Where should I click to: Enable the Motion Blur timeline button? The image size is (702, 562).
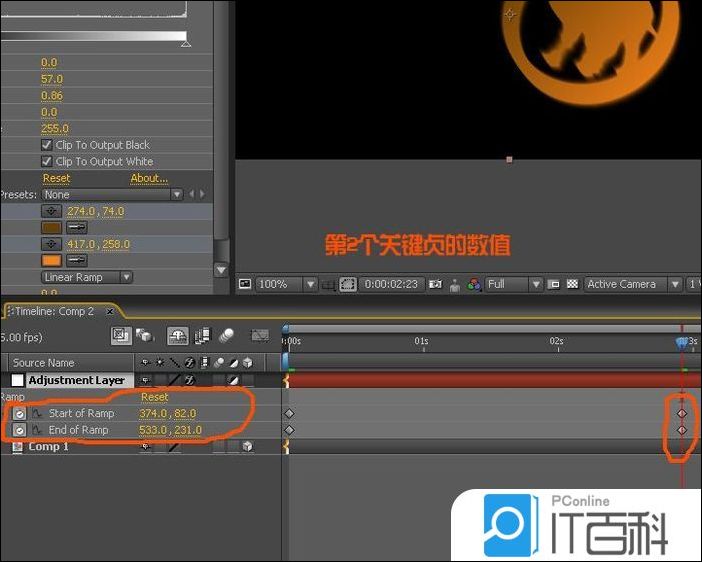(x=227, y=335)
